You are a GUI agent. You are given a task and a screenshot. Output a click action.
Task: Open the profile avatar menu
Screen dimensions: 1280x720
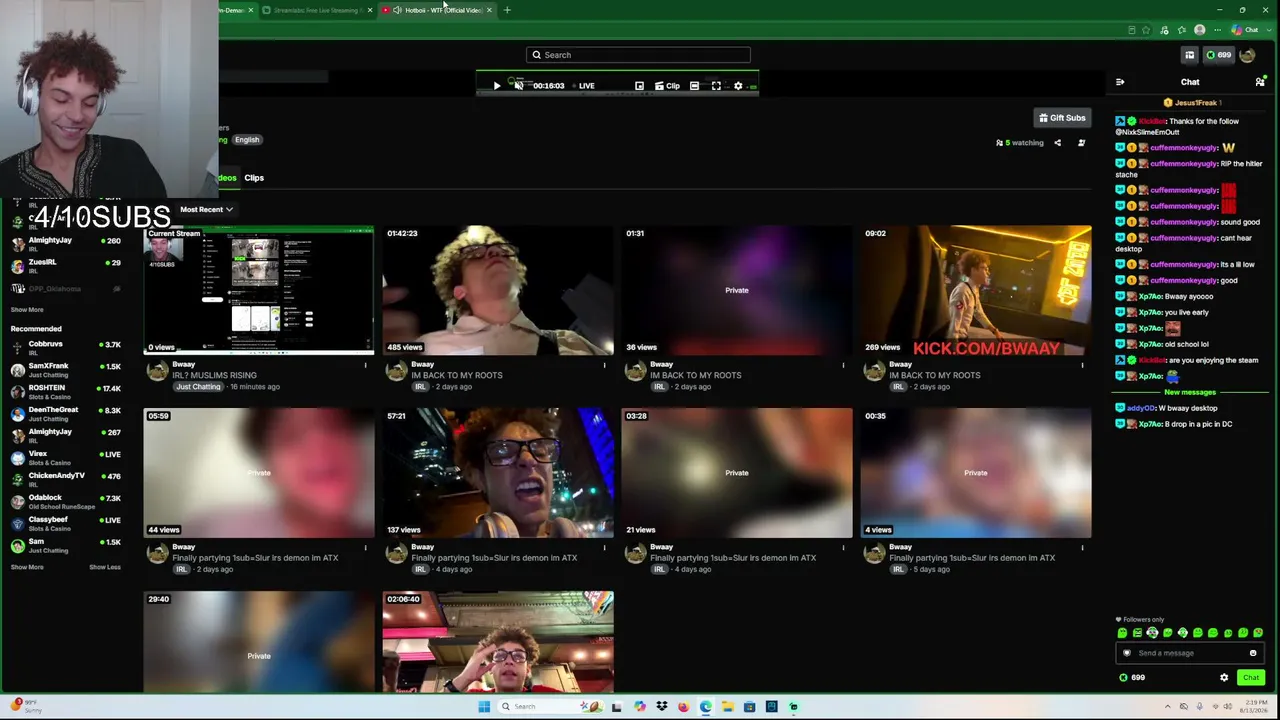(x=1247, y=55)
